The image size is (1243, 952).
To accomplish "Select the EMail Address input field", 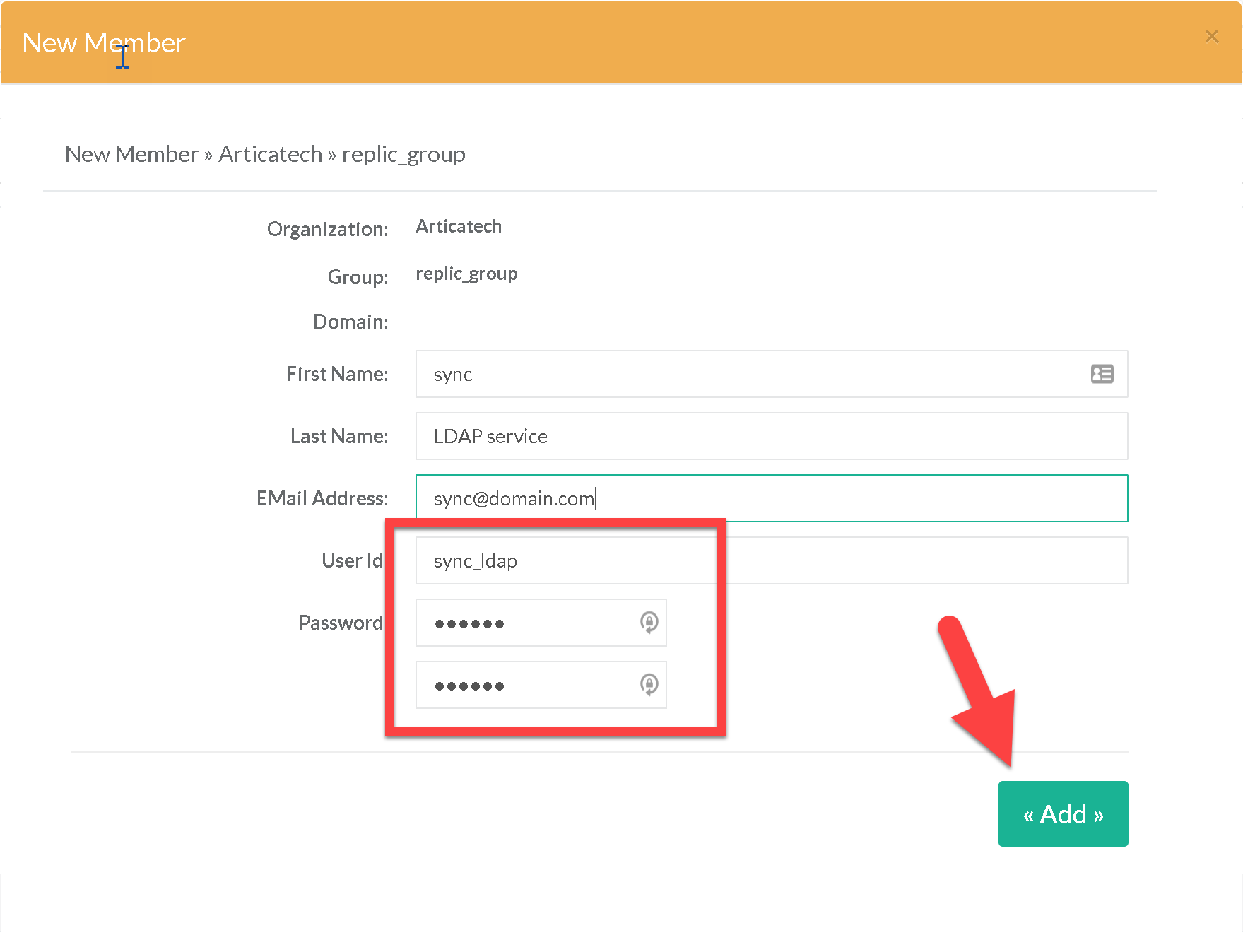I will point(770,498).
